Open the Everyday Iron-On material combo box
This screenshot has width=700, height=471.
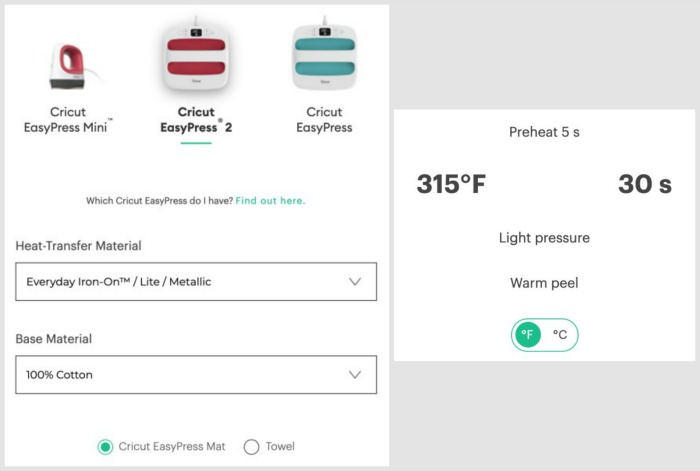(x=196, y=282)
